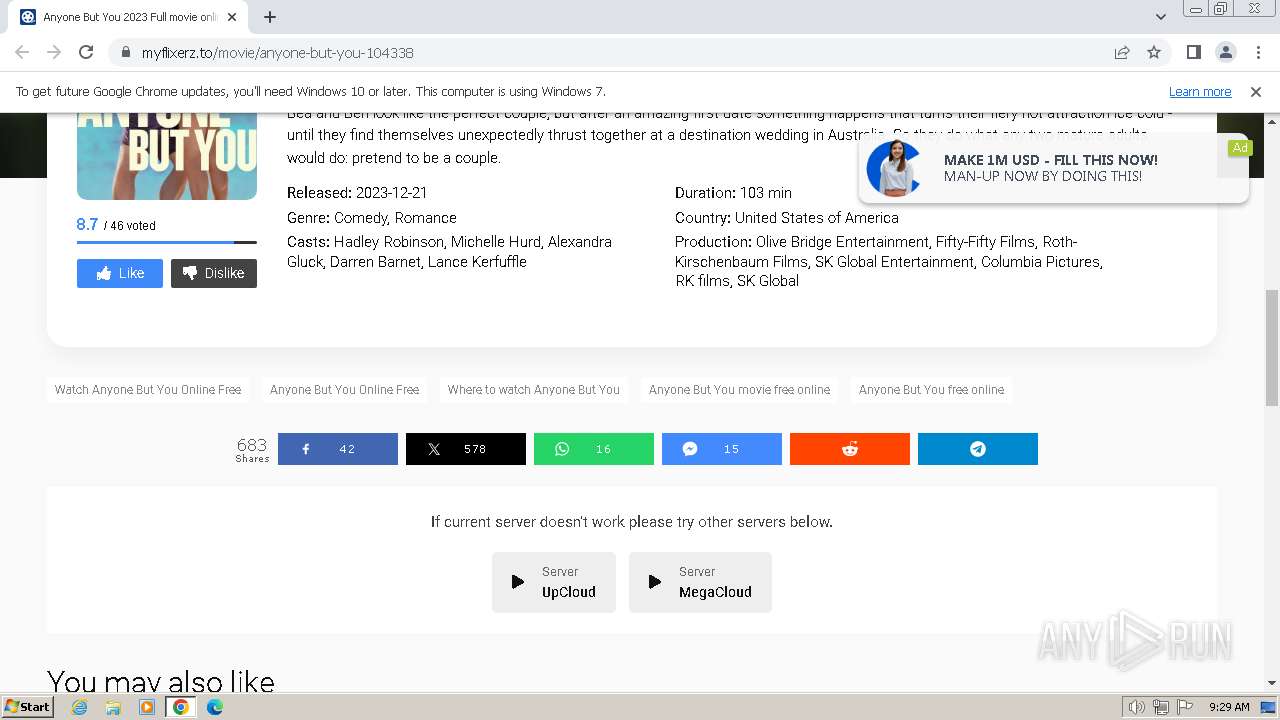This screenshot has width=1280, height=720.
Task: Click the ad woman avatar image
Action: tap(893, 168)
